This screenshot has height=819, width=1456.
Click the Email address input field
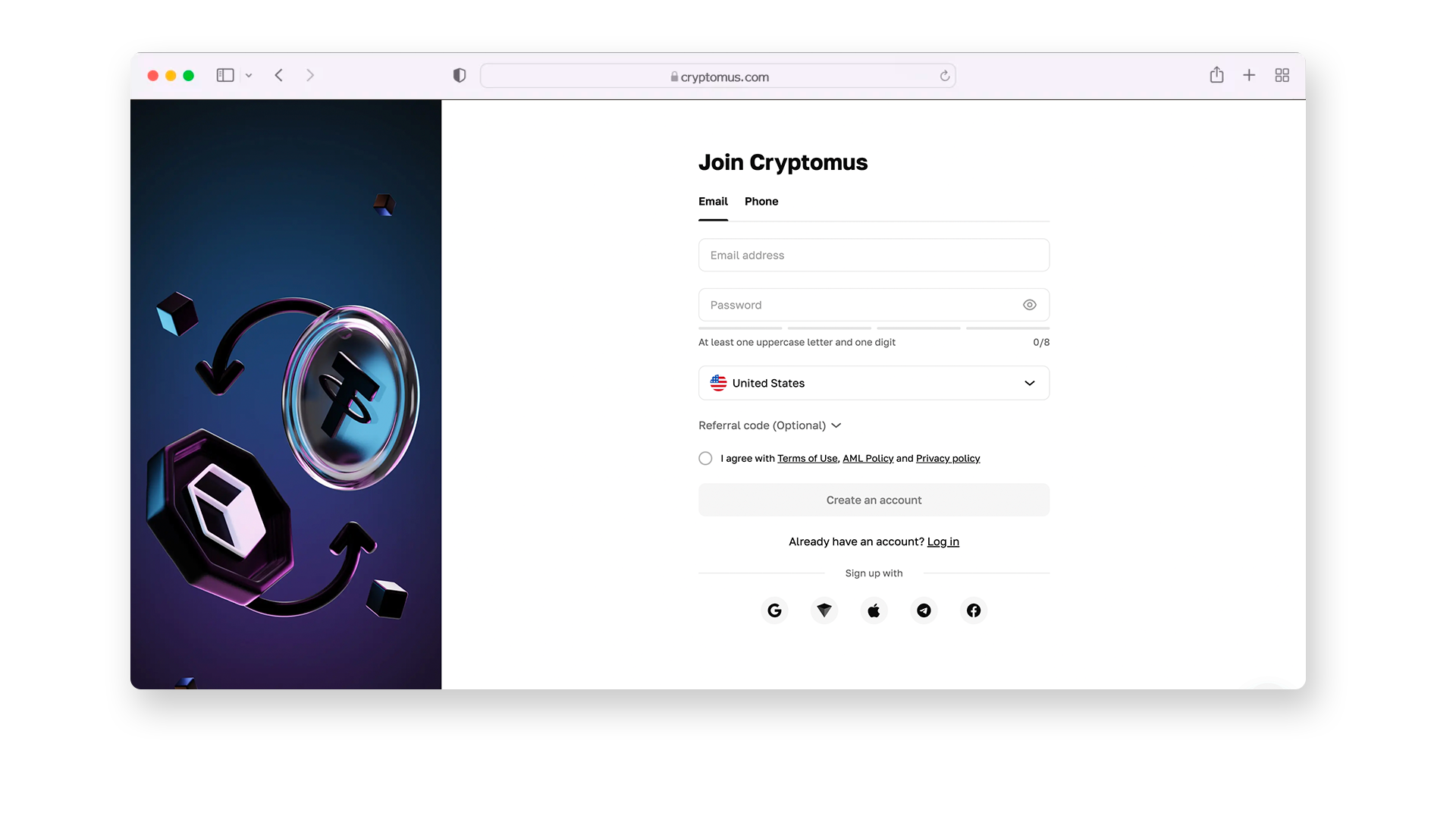(x=874, y=254)
